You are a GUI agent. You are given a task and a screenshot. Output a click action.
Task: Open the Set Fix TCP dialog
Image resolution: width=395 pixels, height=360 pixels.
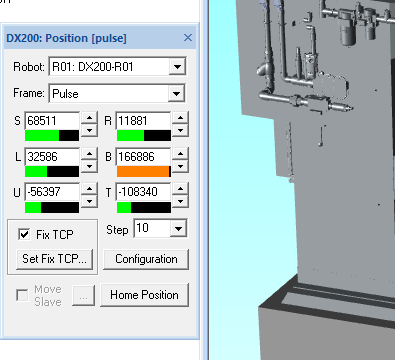point(54,259)
